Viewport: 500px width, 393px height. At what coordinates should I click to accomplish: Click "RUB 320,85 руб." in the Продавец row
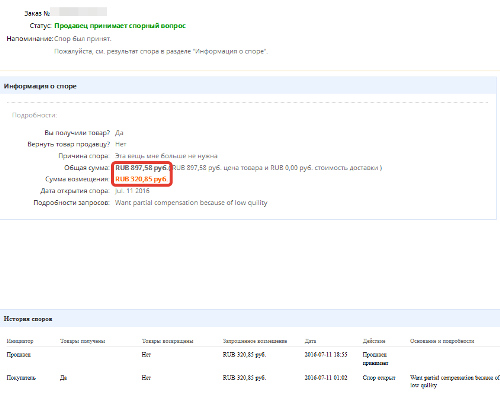(x=244, y=354)
